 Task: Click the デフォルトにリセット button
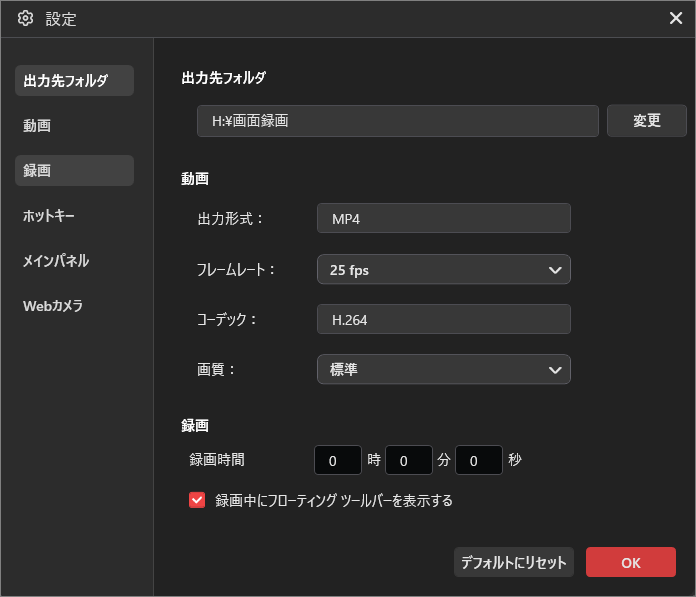pyautogui.click(x=514, y=562)
